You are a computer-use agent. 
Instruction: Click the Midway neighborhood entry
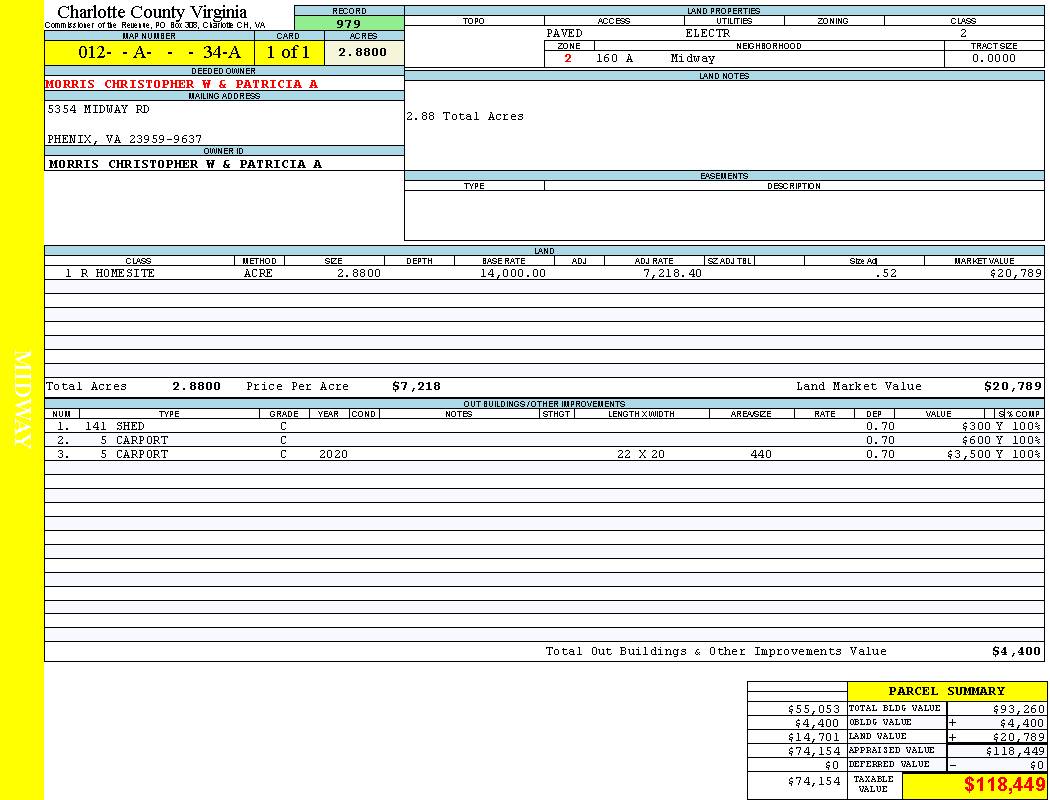click(x=693, y=59)
